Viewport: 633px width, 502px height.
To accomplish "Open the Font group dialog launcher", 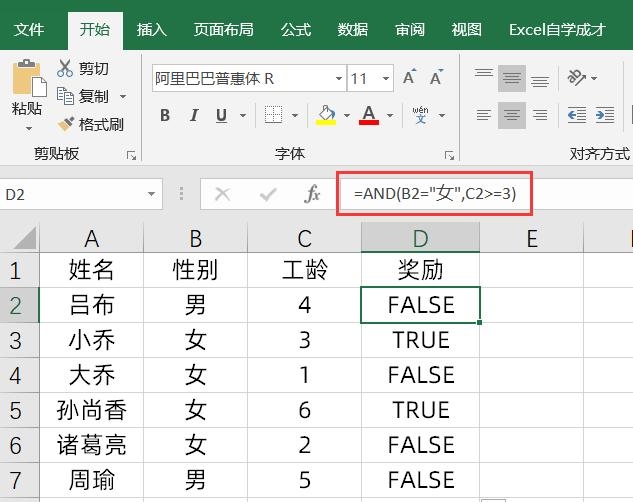I will point(449,155).
